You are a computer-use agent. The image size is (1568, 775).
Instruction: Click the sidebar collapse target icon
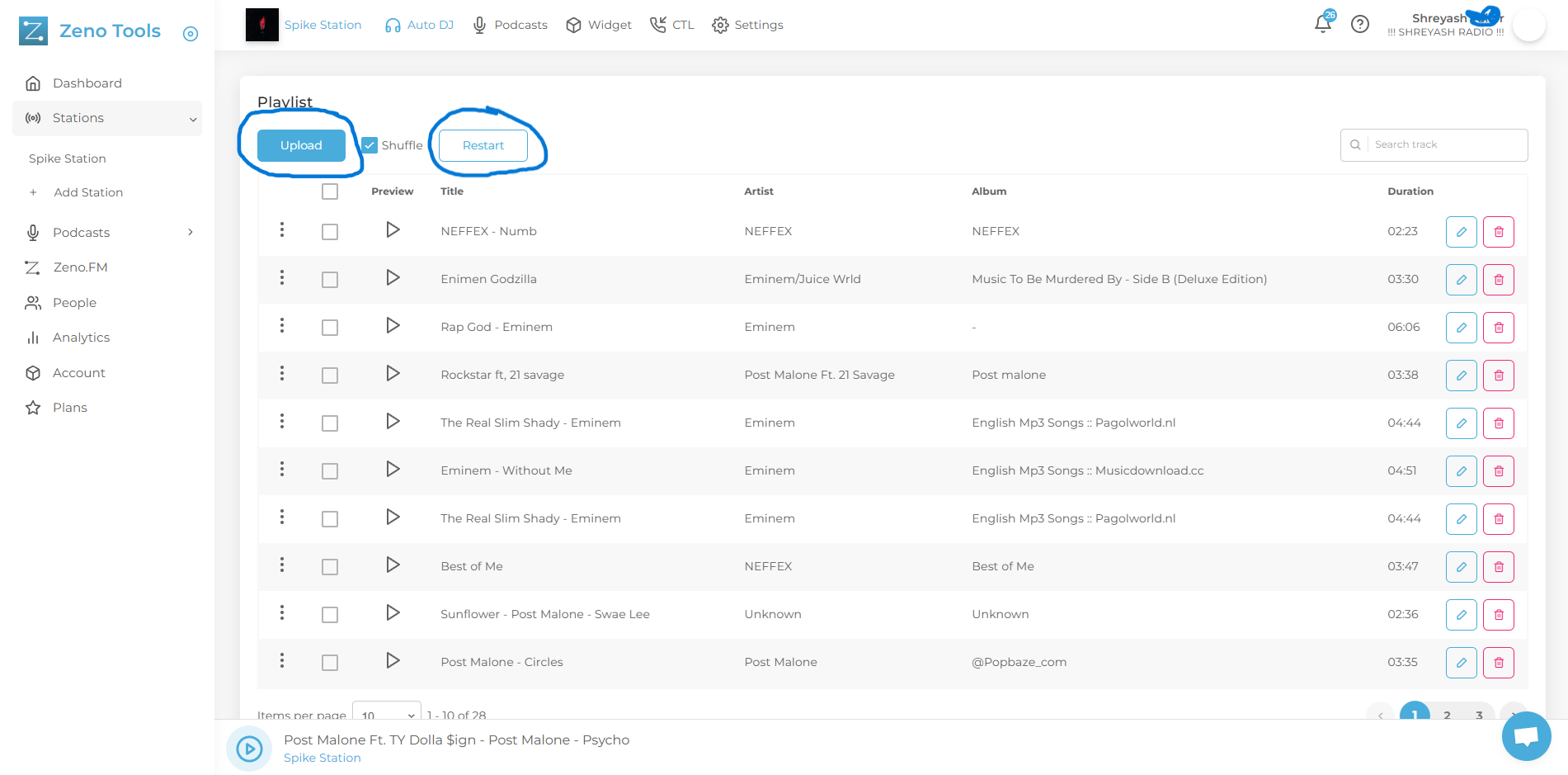(191, 34)
